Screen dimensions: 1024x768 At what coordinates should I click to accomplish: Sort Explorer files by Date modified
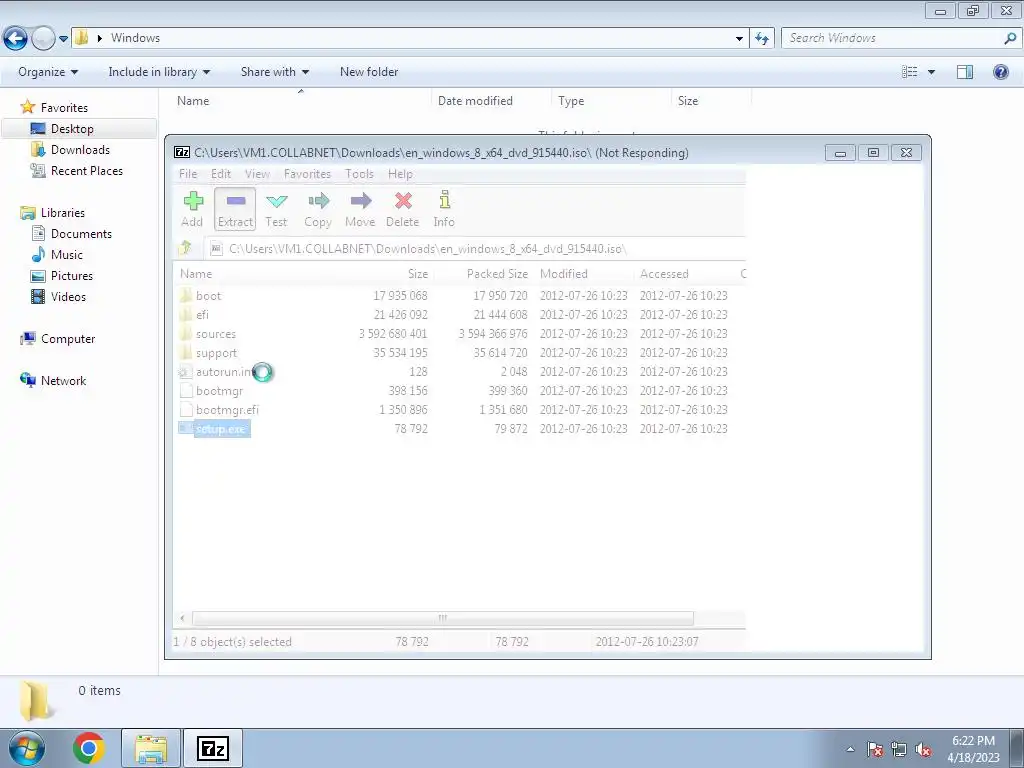475,101
